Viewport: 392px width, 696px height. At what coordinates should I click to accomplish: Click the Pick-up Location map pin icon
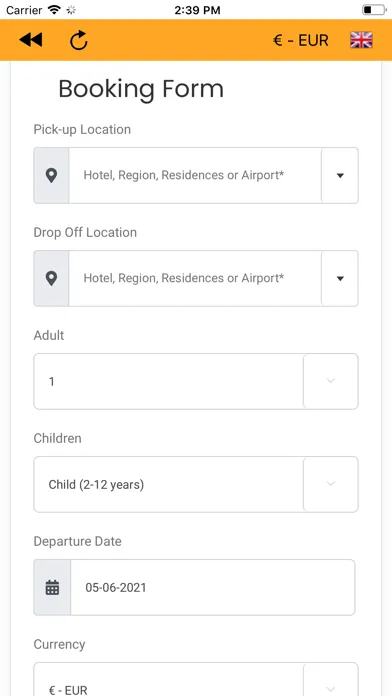click(51, 175)
